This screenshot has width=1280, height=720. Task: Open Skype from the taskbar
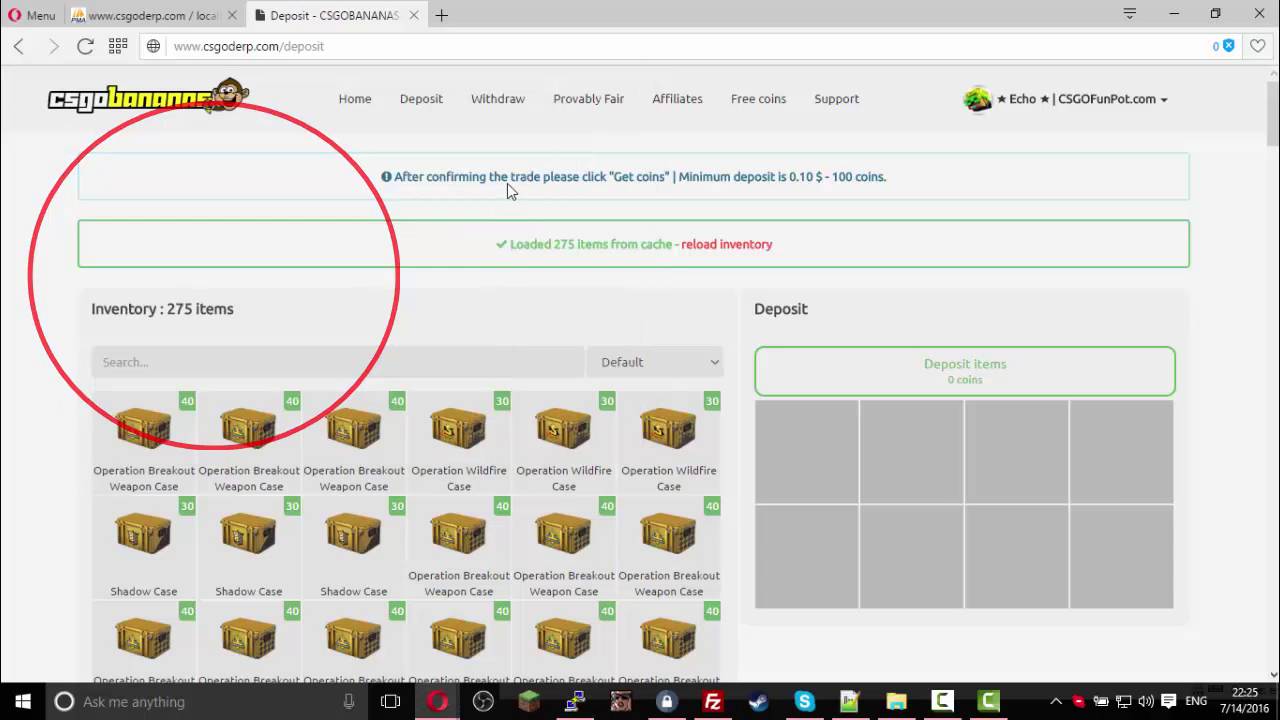(x=805, y=701)
